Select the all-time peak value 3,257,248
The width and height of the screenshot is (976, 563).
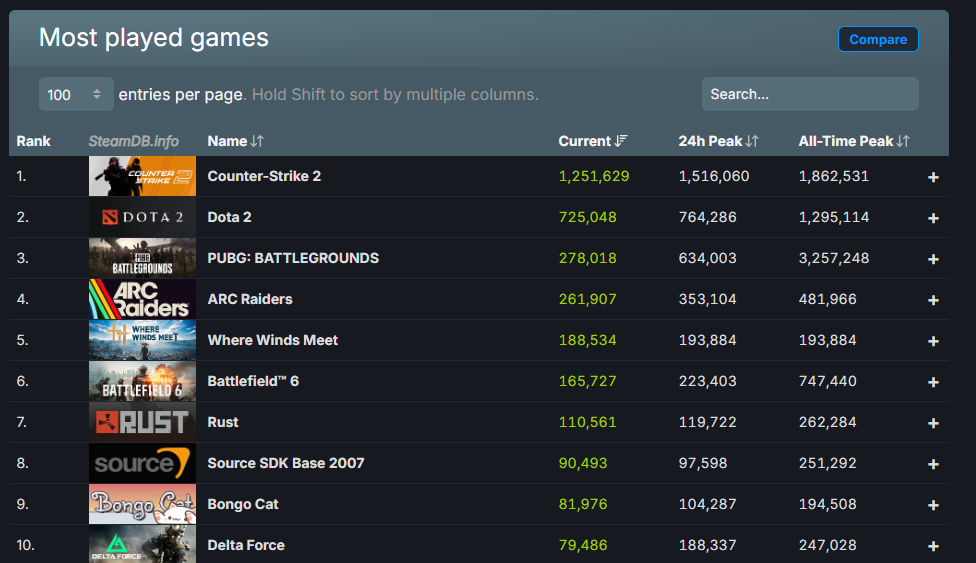pos(833,258)
